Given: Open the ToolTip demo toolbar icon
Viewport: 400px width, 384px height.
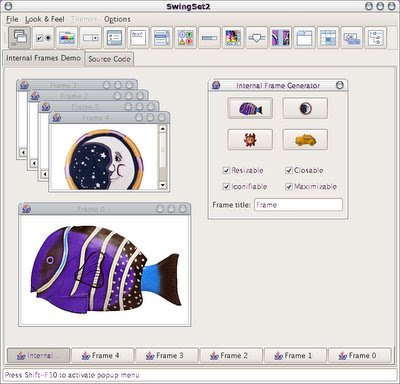Looking at the screenshot, I should click(x=352, y=38).
